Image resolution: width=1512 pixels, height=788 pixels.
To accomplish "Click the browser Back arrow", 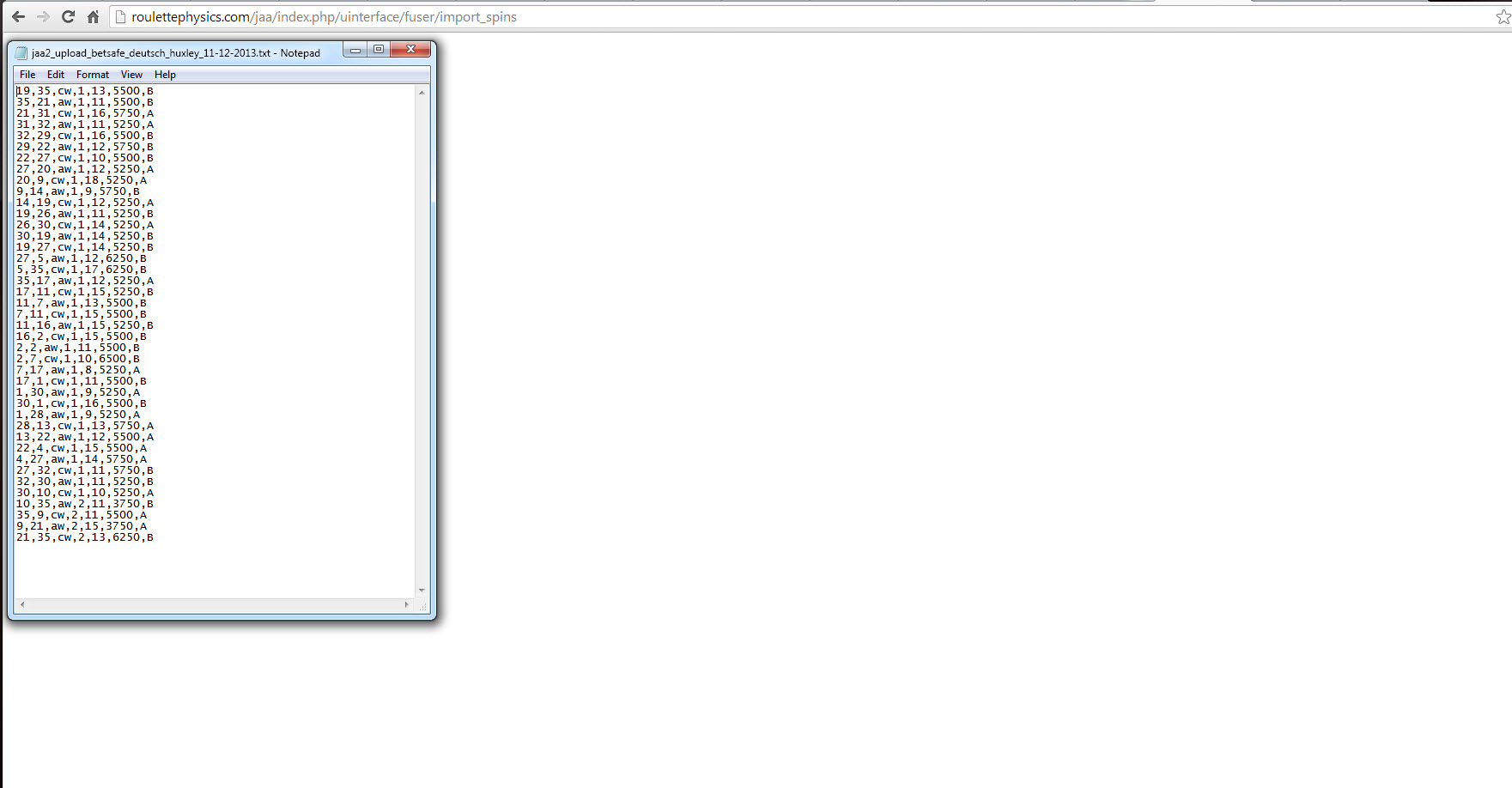I will click(x=18, y=17).
